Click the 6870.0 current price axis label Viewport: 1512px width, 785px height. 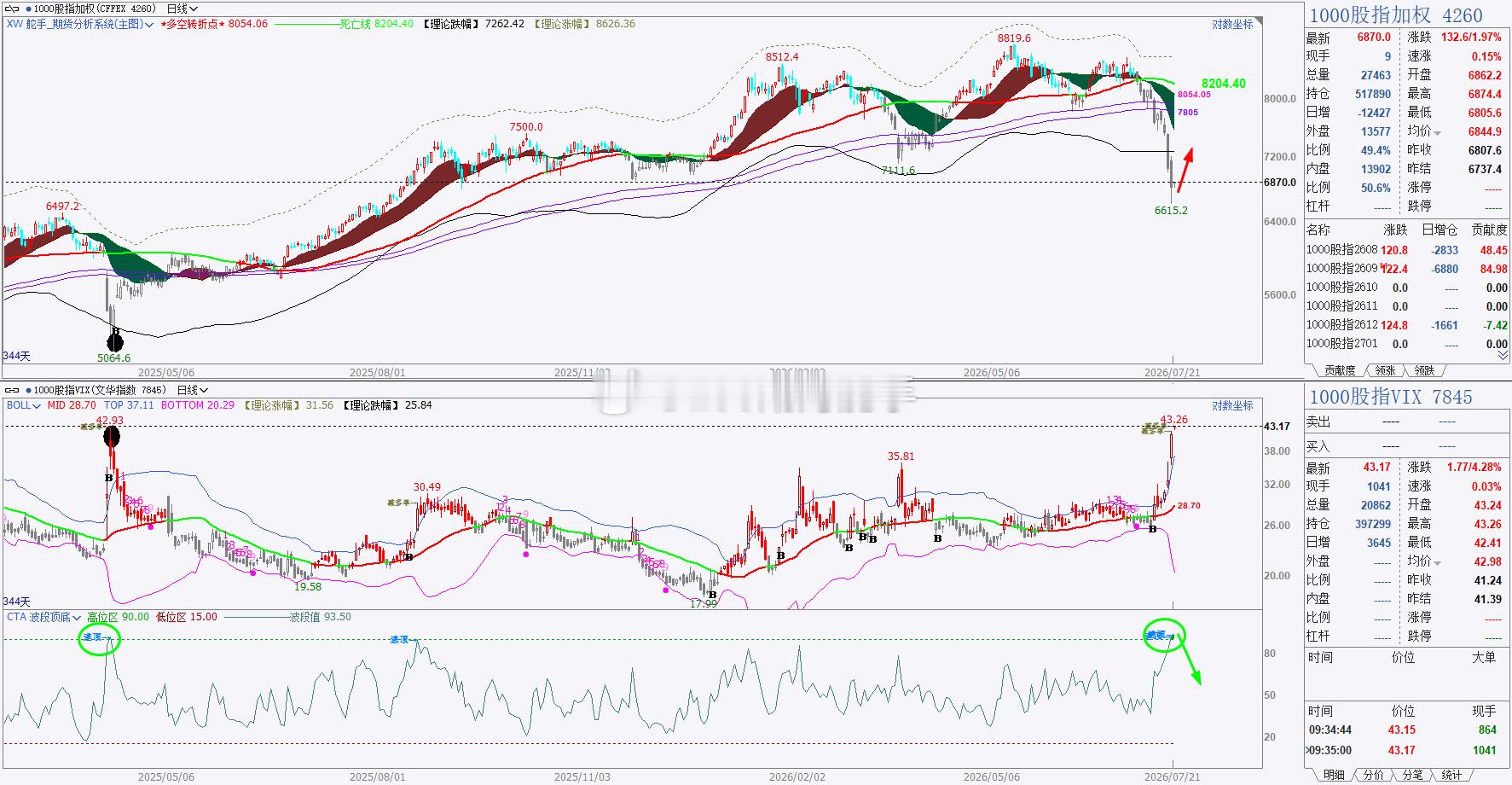pos(1280,183)
